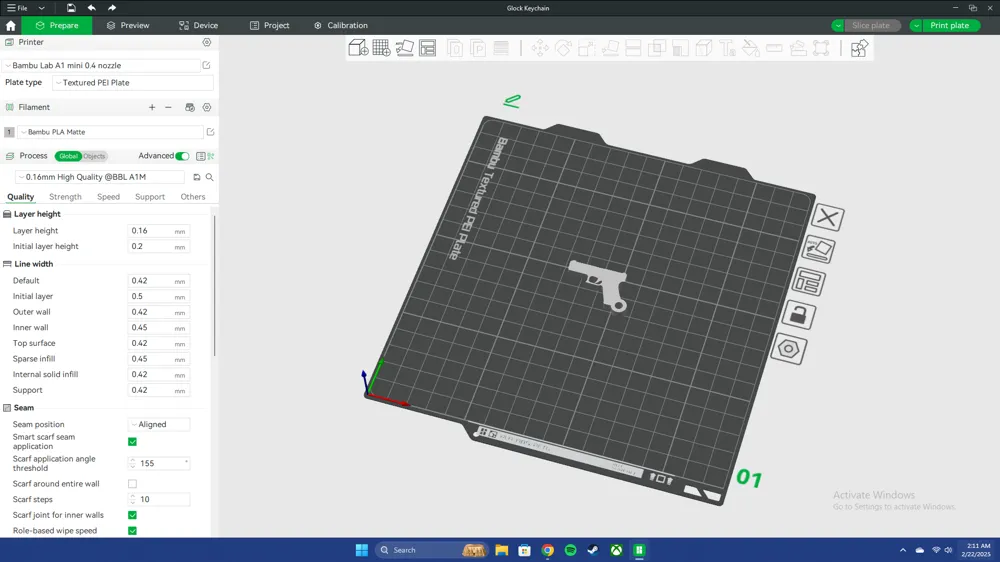Screen dimensions: 1000x562
Task: Click the Slice plate button
Action: [871, 26]
